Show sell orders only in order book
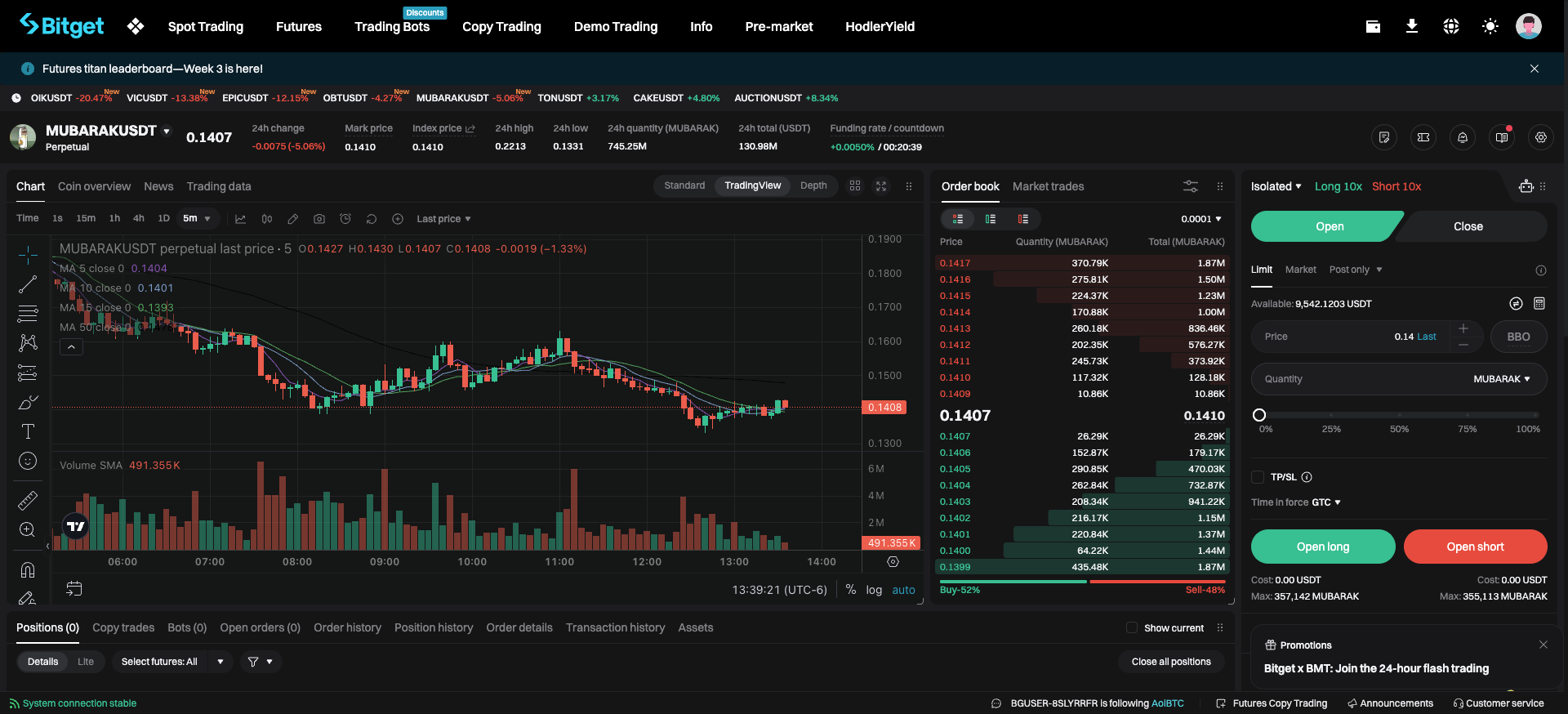 (1023, 219)
